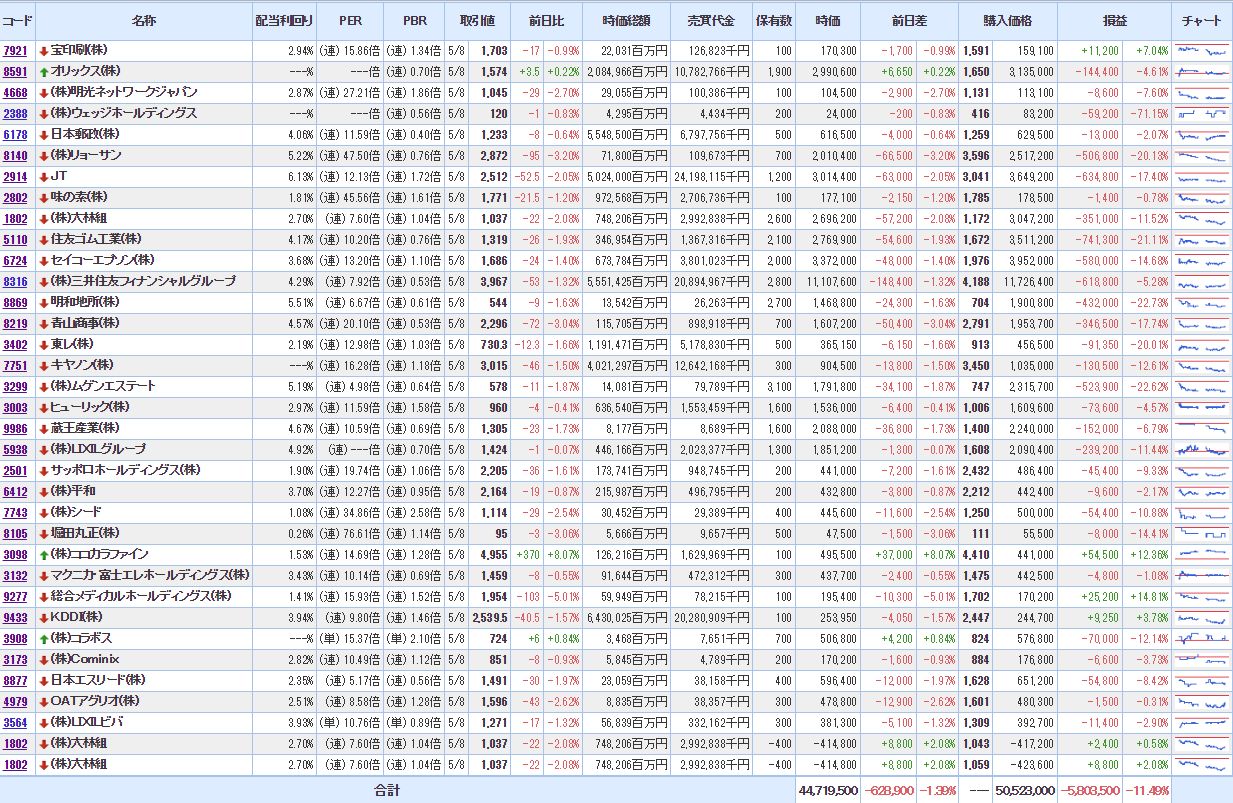Click the サッポロホールディングス stock name
Image resolution: width=1233 pixels, height=803 pixels.
pyautogui.click(x=125, y=470)
